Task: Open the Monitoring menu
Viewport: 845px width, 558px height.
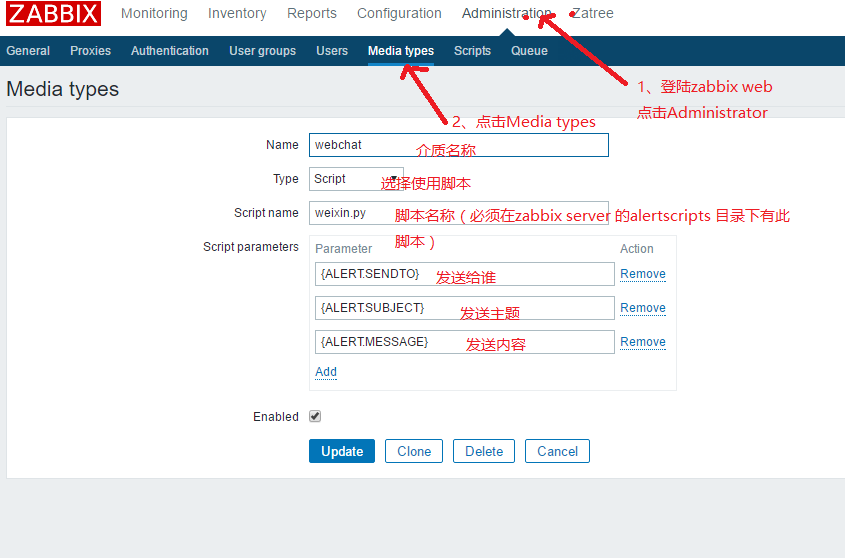Action: coord(154,13)
